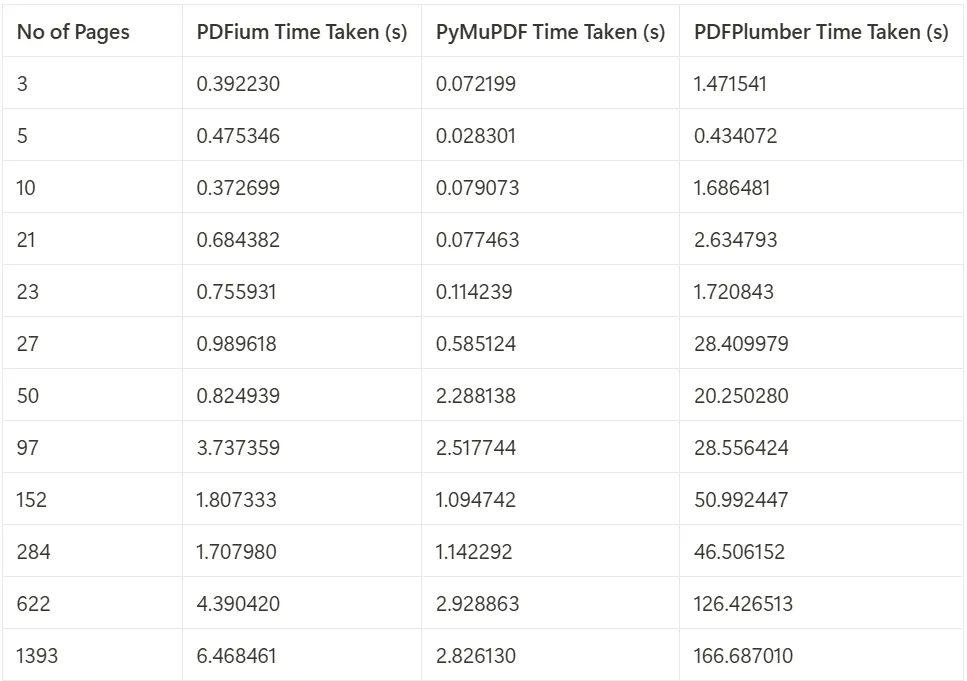Click the PDFPlumber value 50.992447
Viewport: 967px width, 681px height.
(741, 500)
